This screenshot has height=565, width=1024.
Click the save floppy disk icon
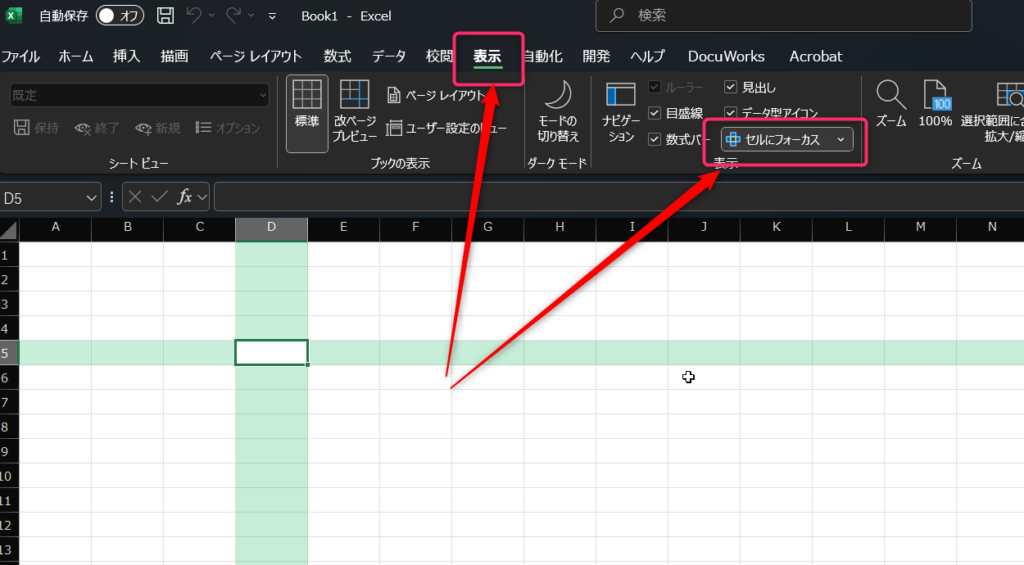[166, 16]
